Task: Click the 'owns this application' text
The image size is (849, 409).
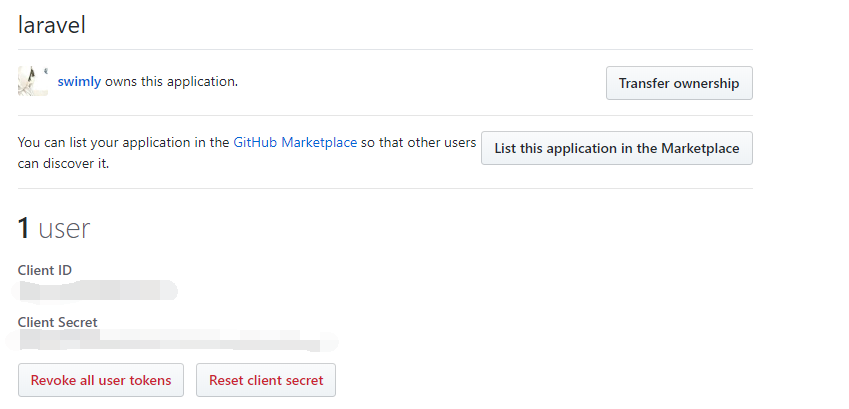Action: [171, 82]
